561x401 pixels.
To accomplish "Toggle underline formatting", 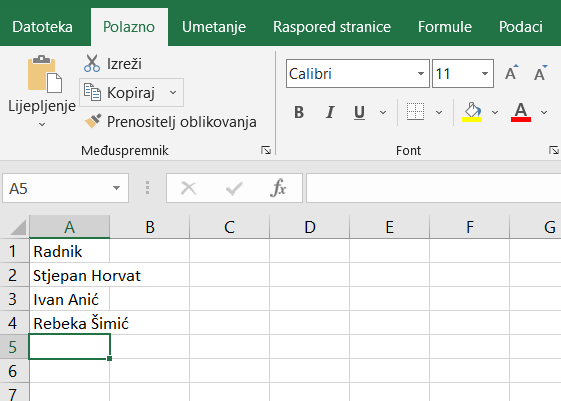I will [359, 112].
